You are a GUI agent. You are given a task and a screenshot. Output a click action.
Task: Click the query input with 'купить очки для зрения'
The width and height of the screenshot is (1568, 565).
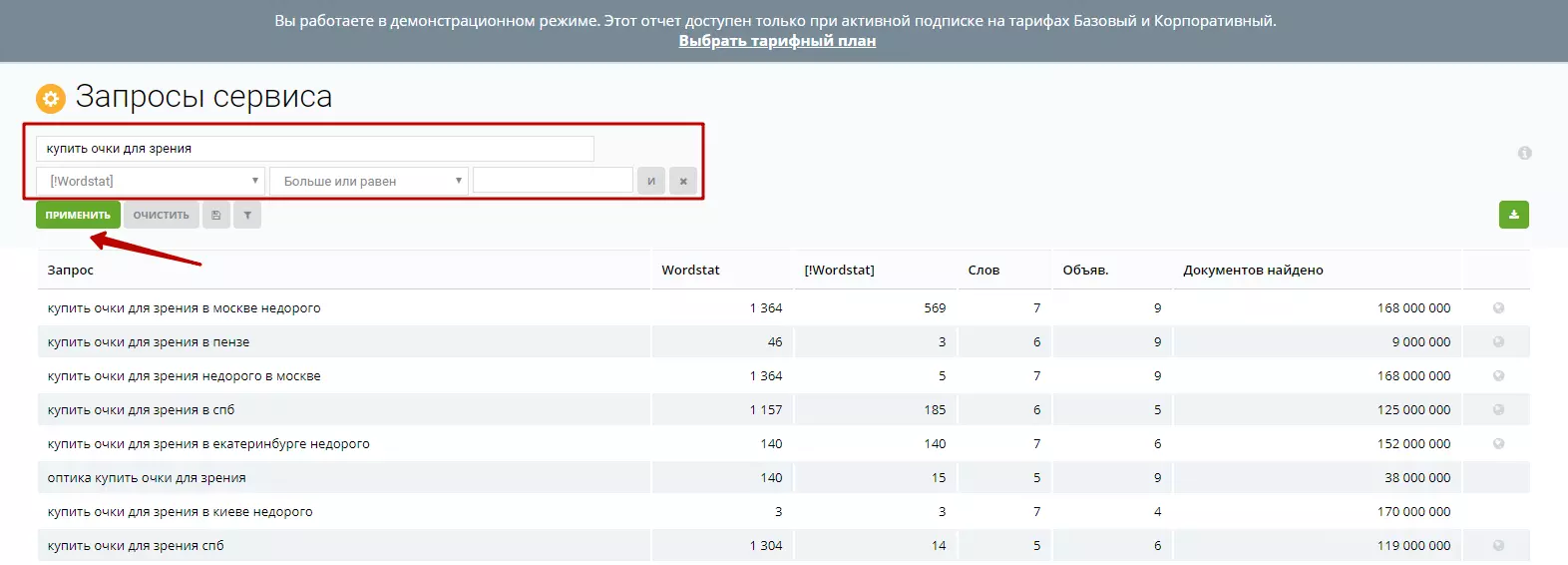(315, 149)
